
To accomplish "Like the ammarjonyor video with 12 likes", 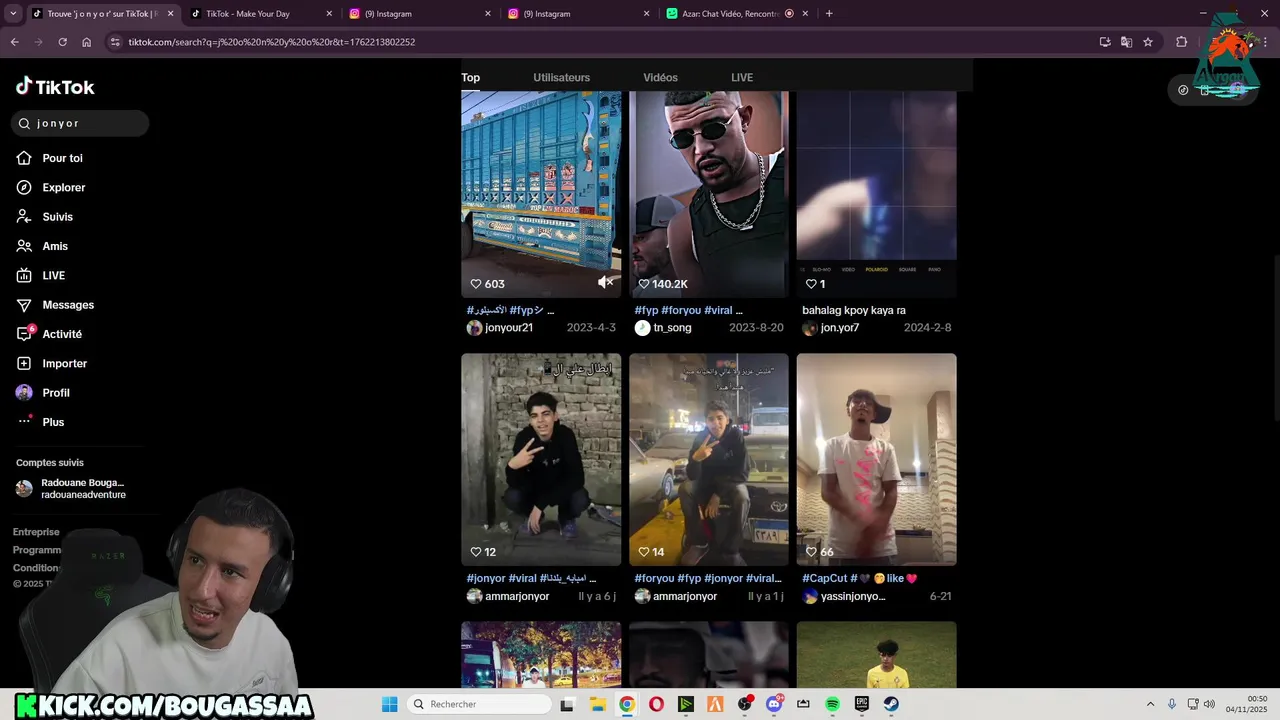I will coord(476,552).
